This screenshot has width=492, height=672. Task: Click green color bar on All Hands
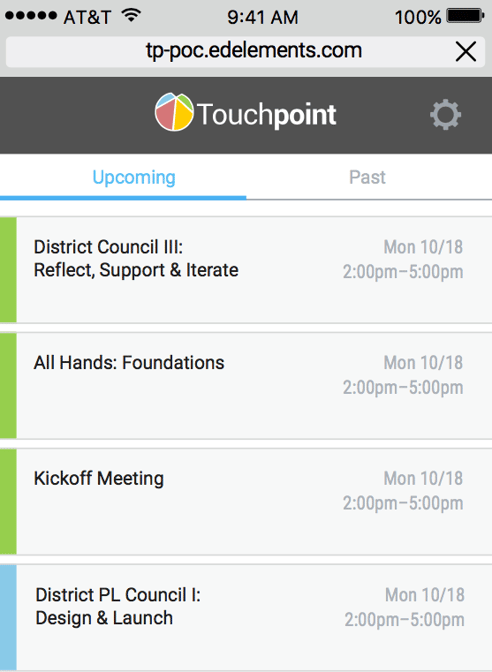point(8,386)
